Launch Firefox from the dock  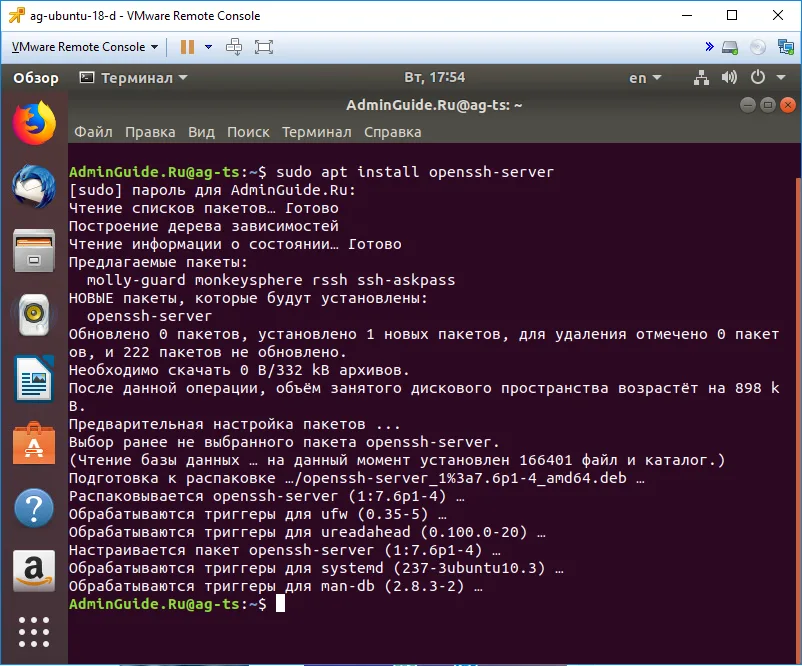34,123
